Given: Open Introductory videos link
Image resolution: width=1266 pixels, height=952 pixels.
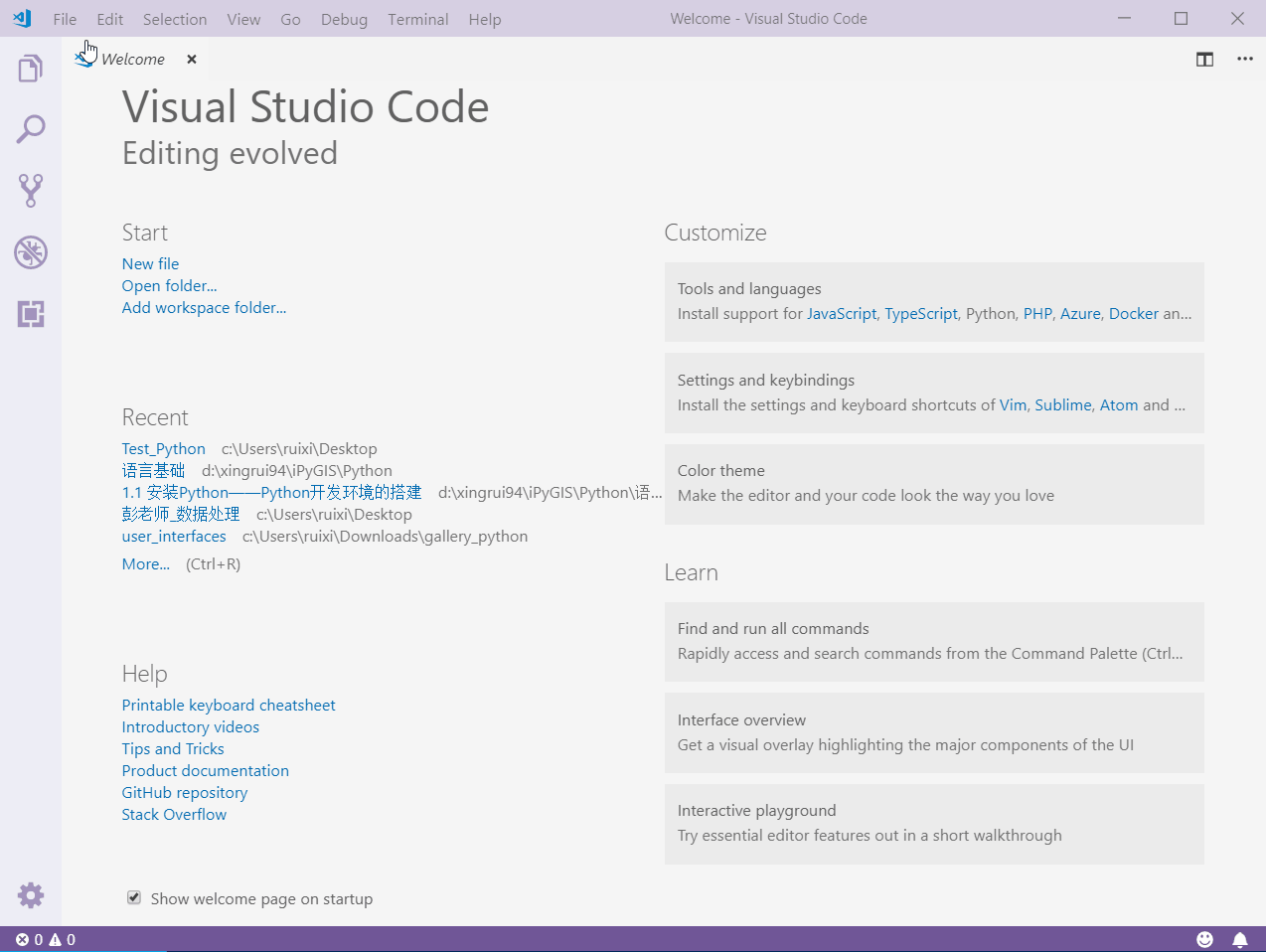Looking at the screenshot, I should [191, 726].
